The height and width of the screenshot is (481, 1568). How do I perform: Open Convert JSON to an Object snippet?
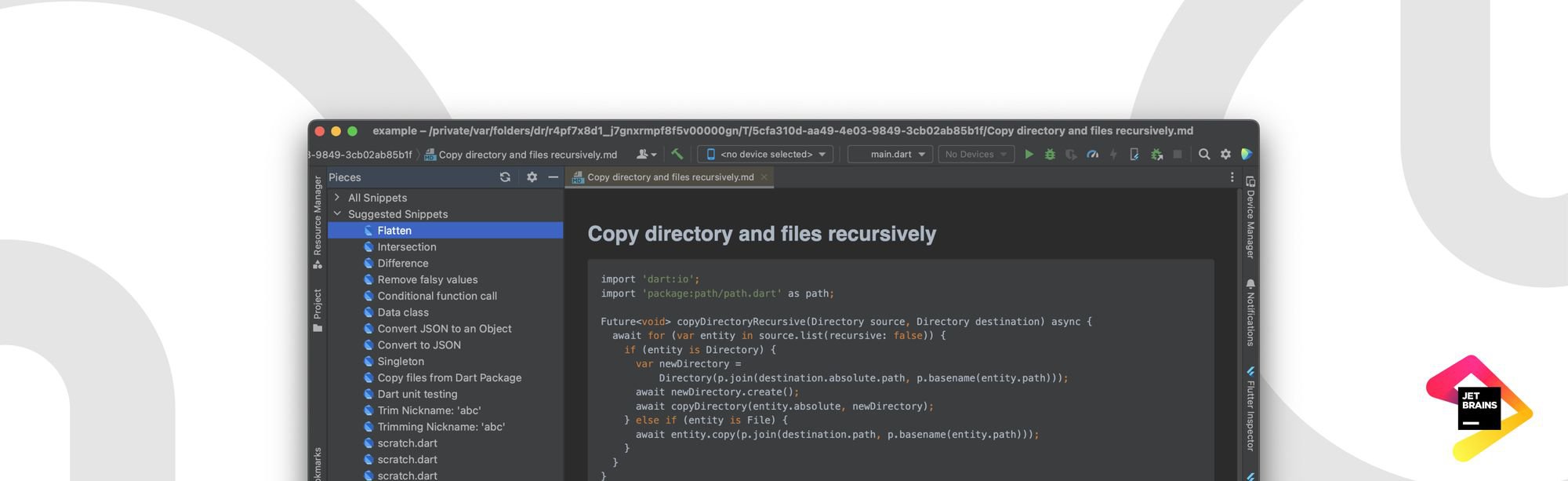tap(445, 329)
